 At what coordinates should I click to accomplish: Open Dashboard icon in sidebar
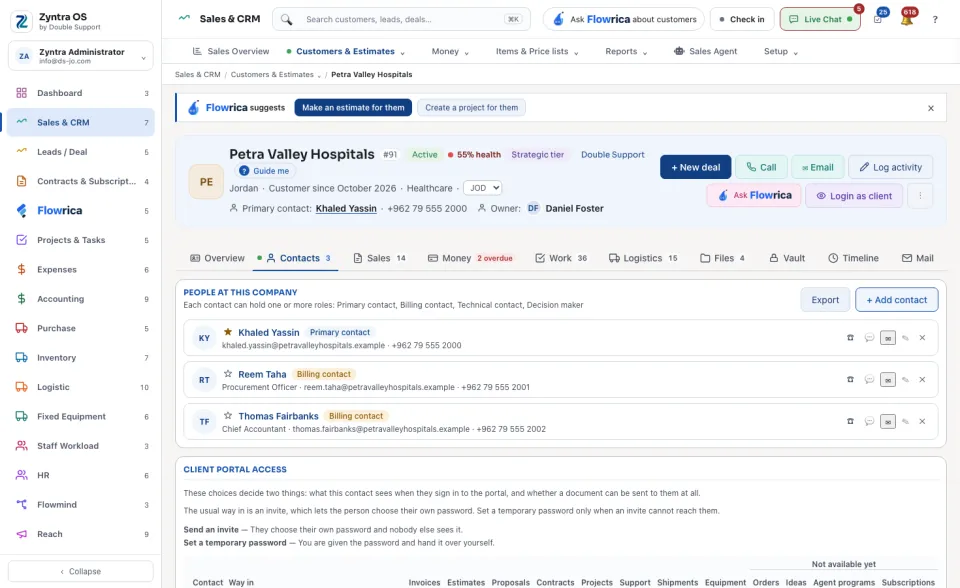[x=21, y=93]
